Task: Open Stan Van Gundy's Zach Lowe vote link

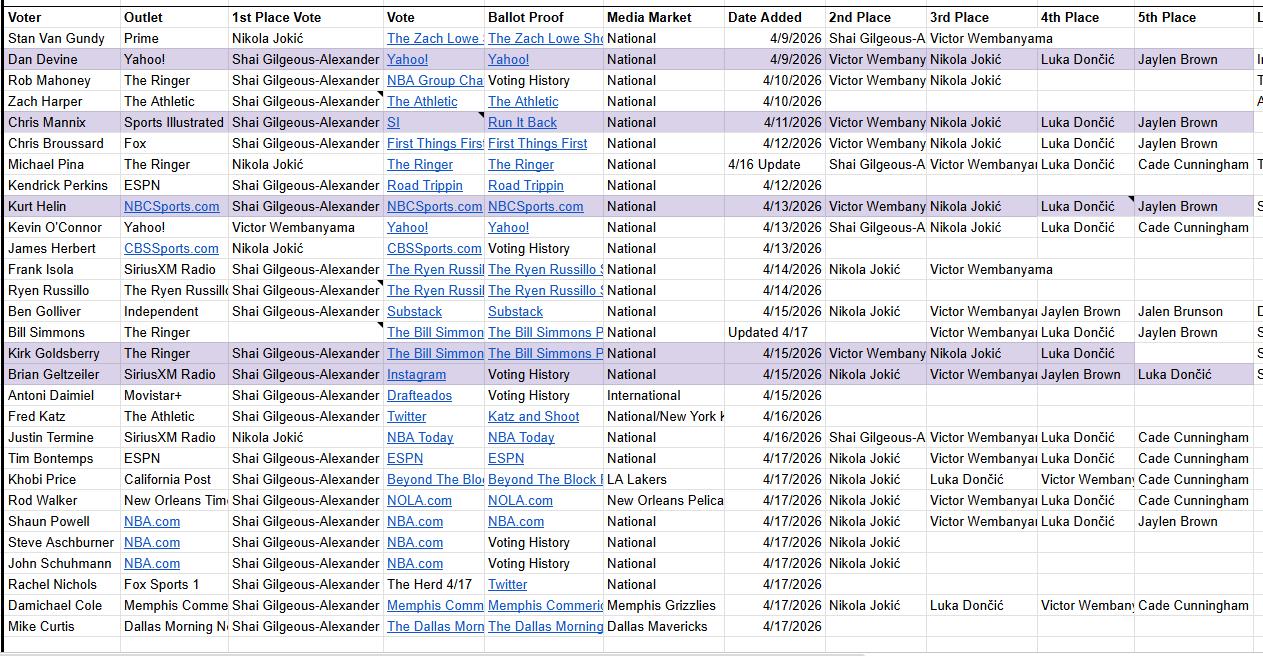Action: (435, 39)
